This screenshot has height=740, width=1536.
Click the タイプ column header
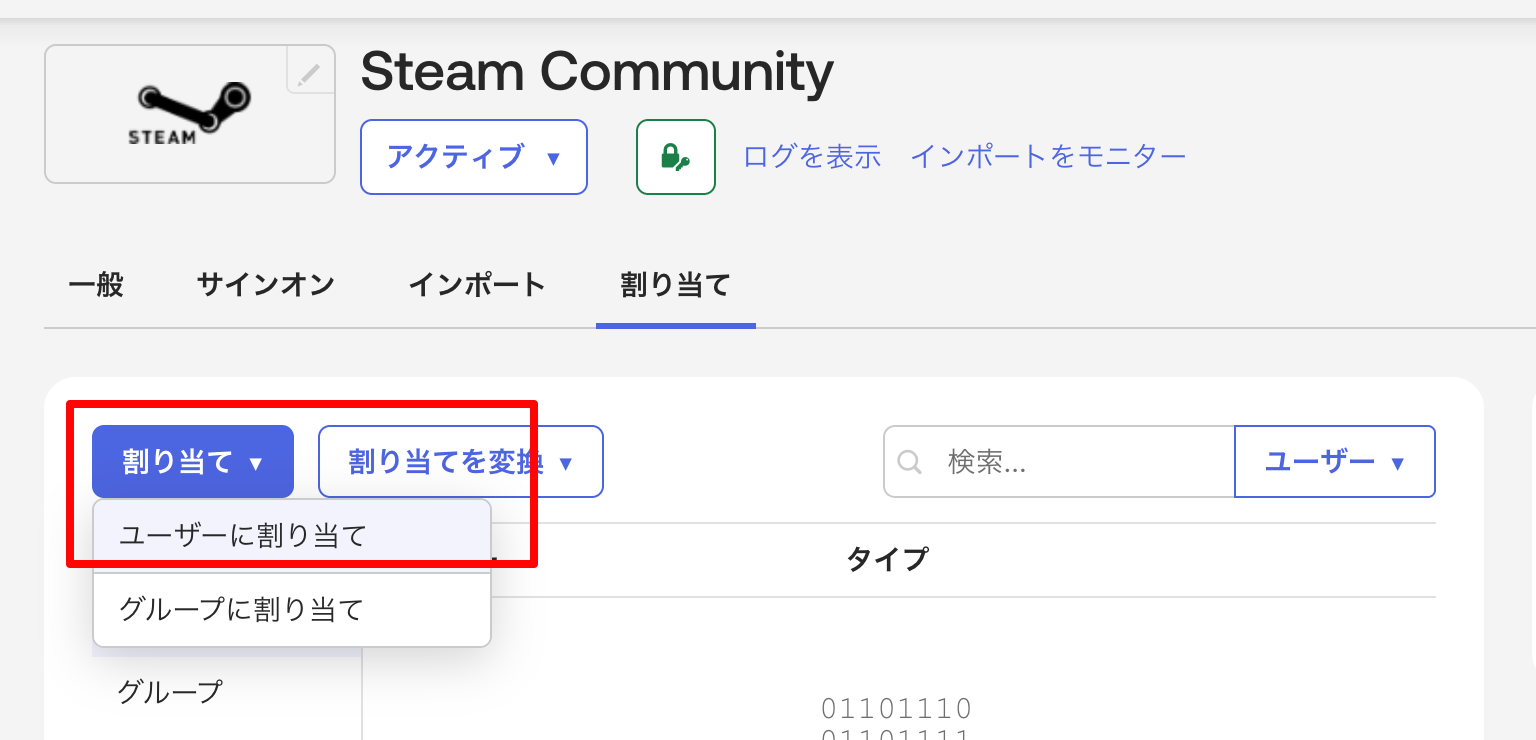(x=886, y=560)
